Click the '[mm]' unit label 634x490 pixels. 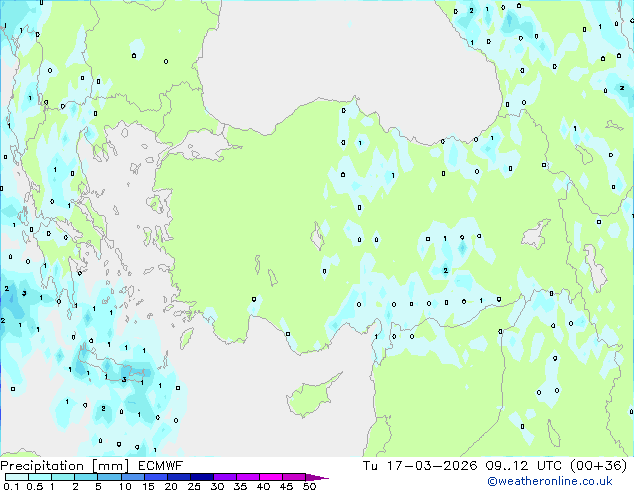point(111,466)
